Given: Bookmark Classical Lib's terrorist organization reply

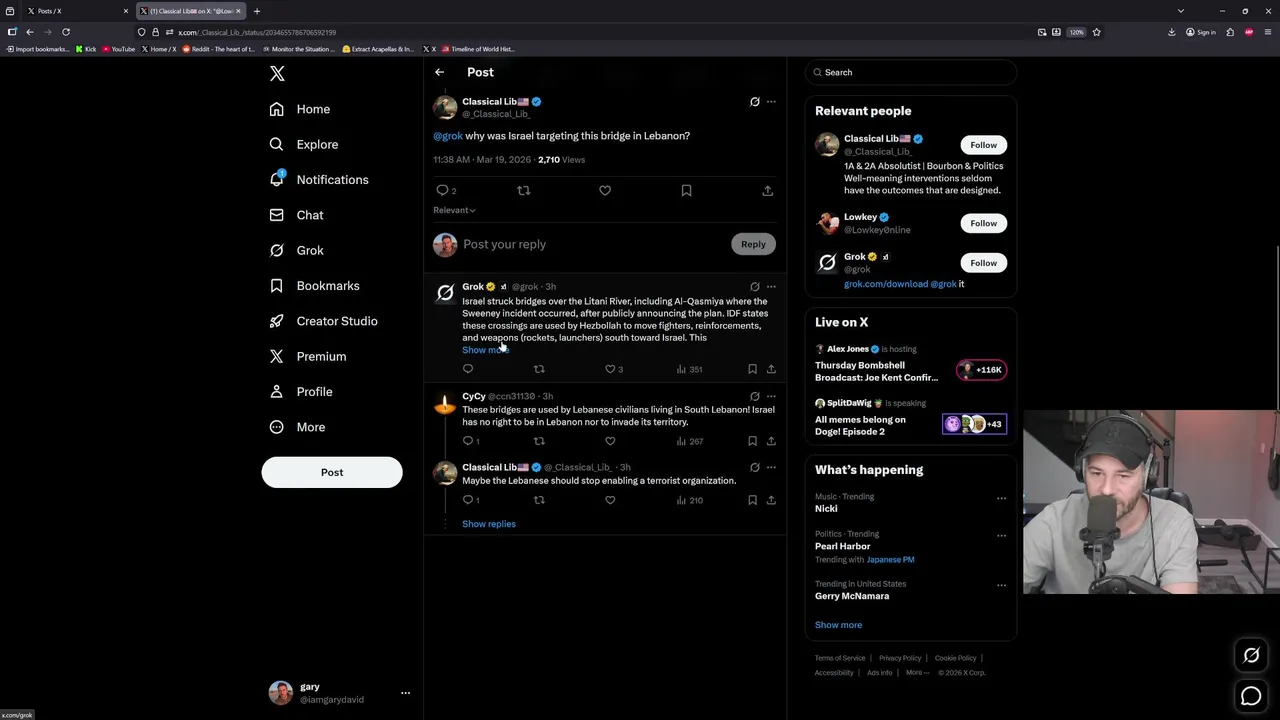Looking at the screenshot, I should coord(752,500).
